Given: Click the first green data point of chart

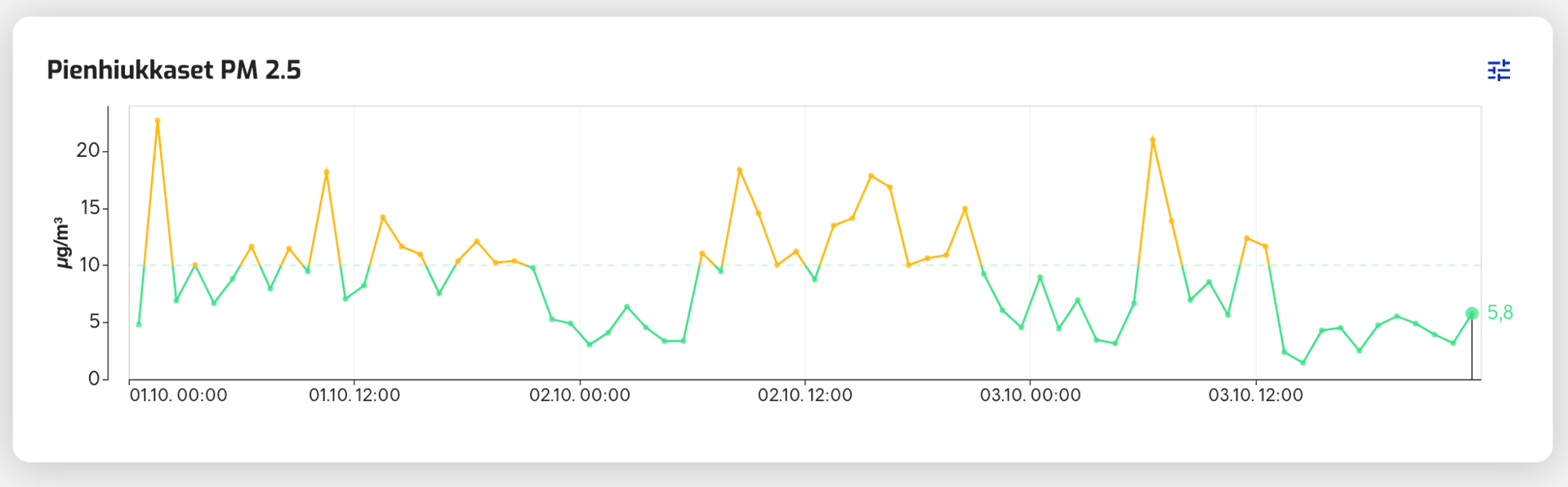Looking at the screenshot, I should point(139,324).
